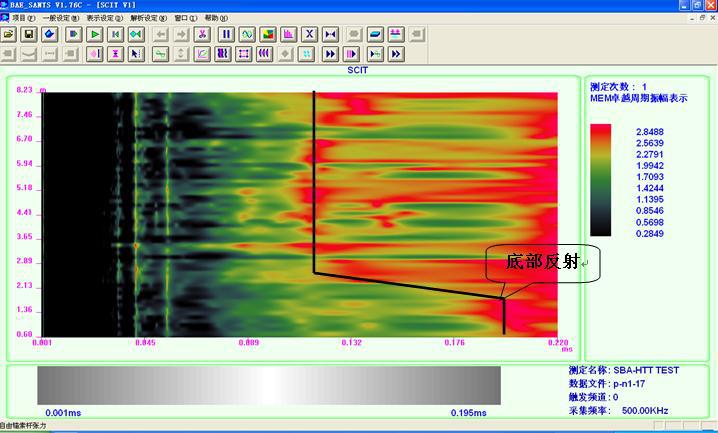The width and height of the screenshot is (718, 433).
Task: Click the 底部反射 callout label
Action: (543, 262)
